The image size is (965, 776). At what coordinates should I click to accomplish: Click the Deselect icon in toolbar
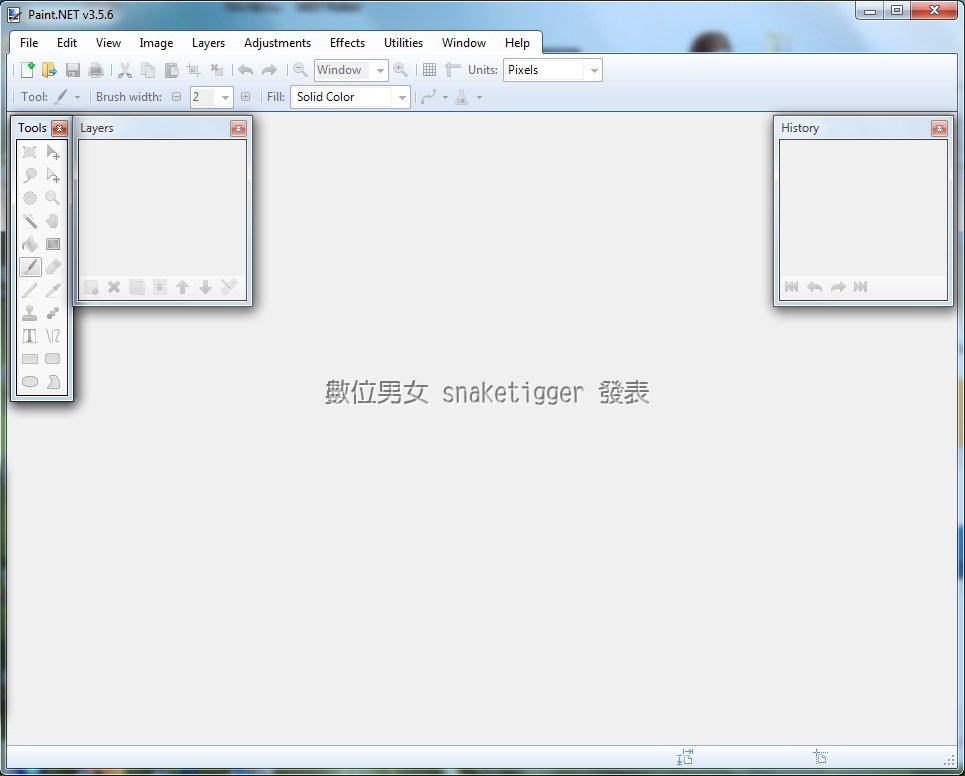[217, 70]
